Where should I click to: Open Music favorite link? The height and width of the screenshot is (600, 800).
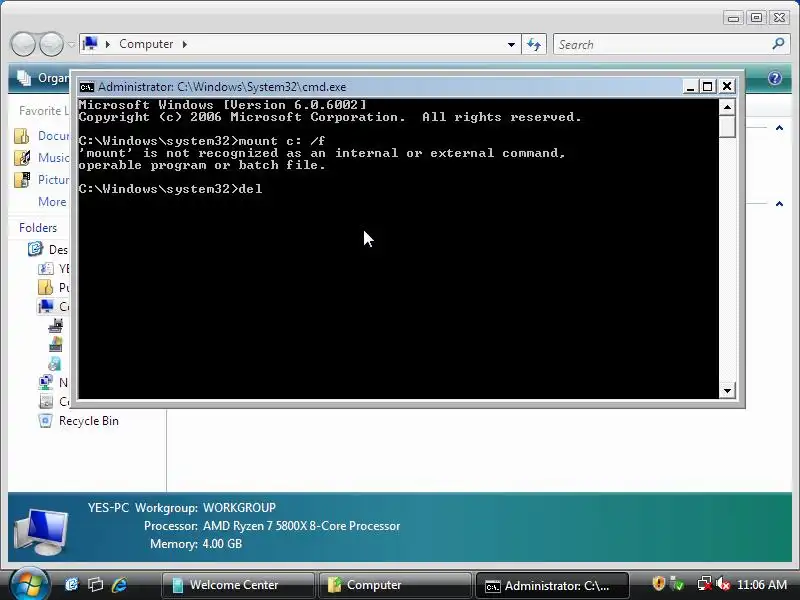coord(42,158)
